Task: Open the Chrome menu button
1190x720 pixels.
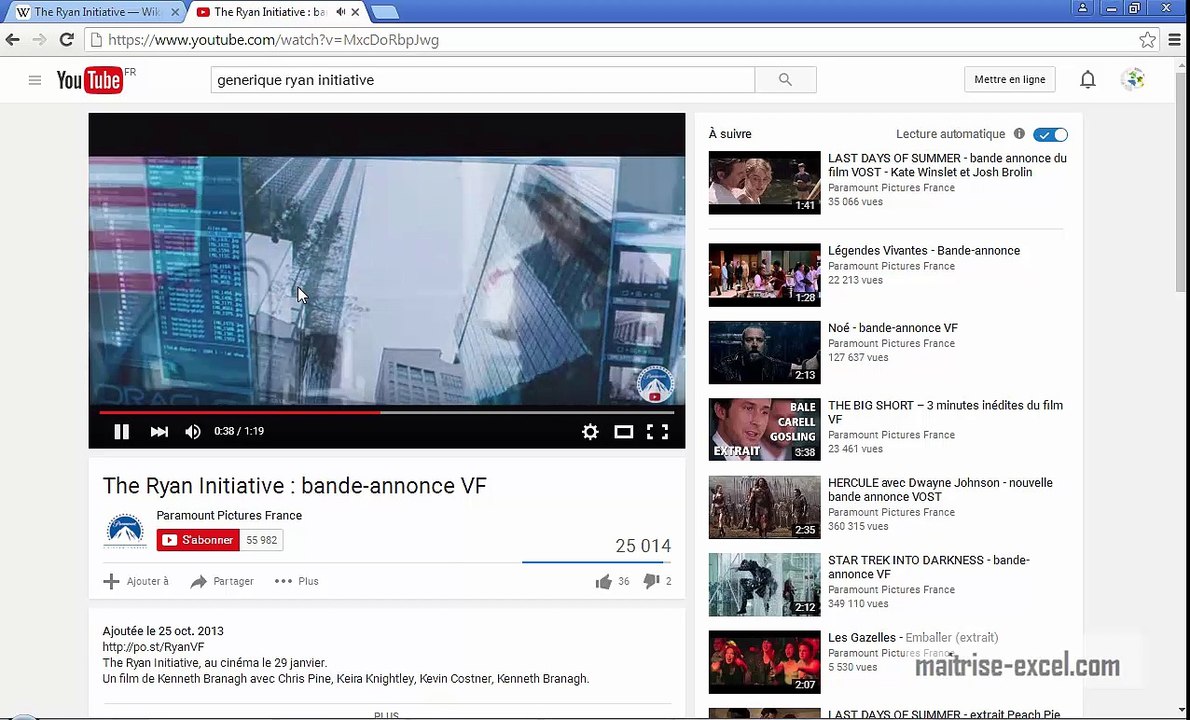Action: coord(1175,39)
